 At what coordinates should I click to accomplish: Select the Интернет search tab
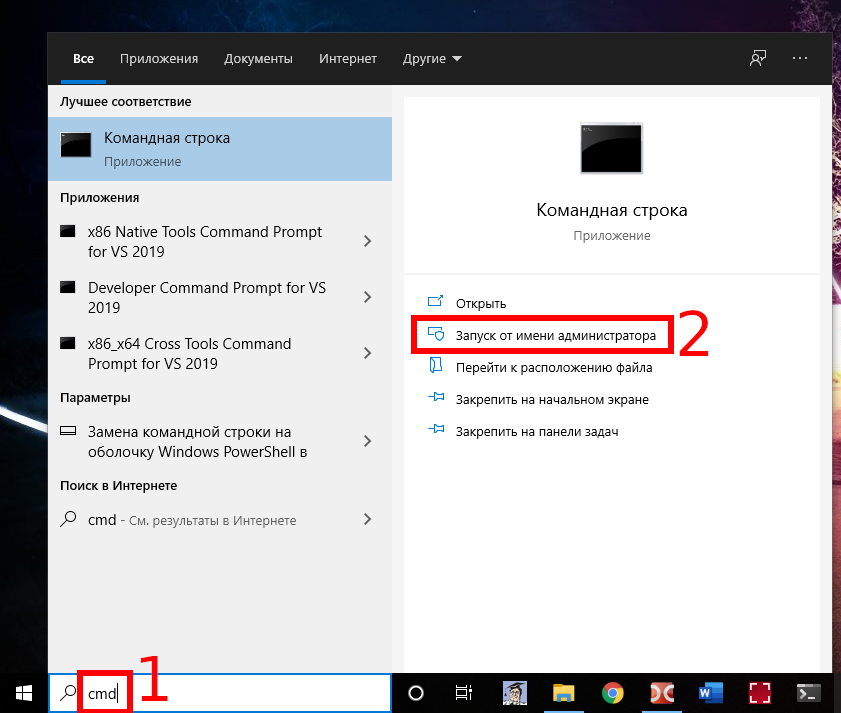click(347, 59)
